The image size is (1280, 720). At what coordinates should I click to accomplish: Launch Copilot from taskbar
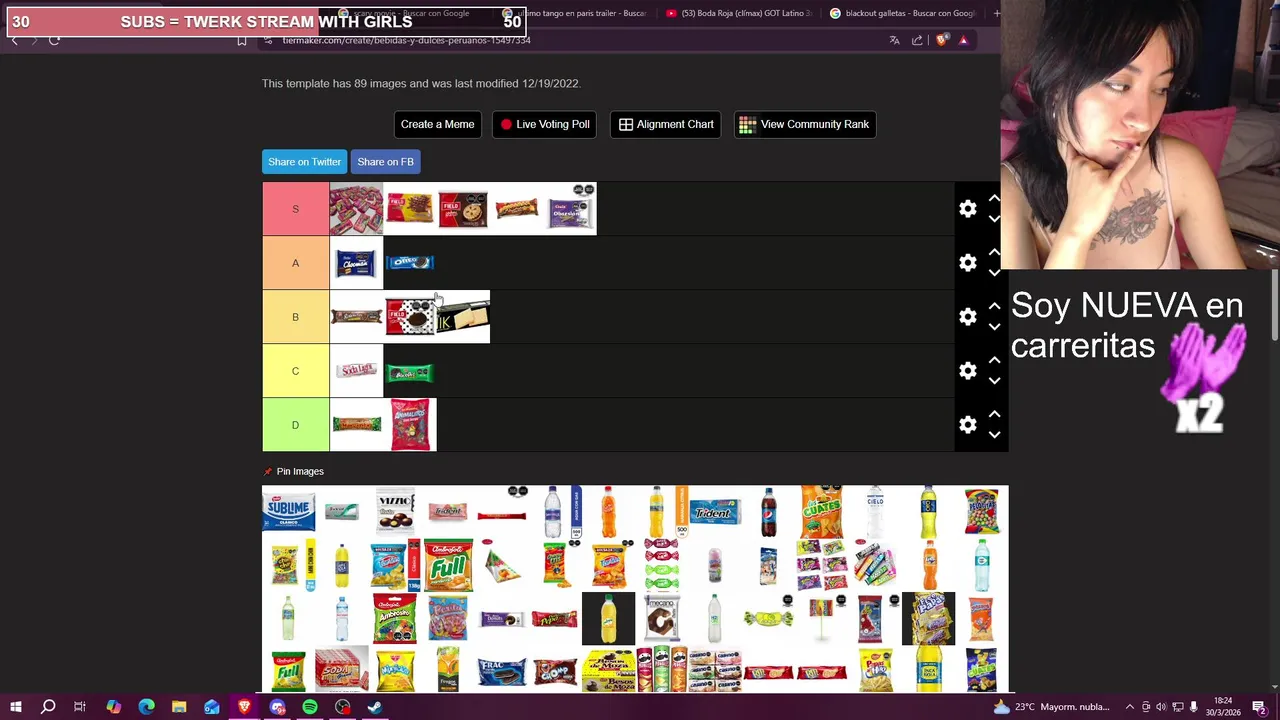click(x=113, y=707)
